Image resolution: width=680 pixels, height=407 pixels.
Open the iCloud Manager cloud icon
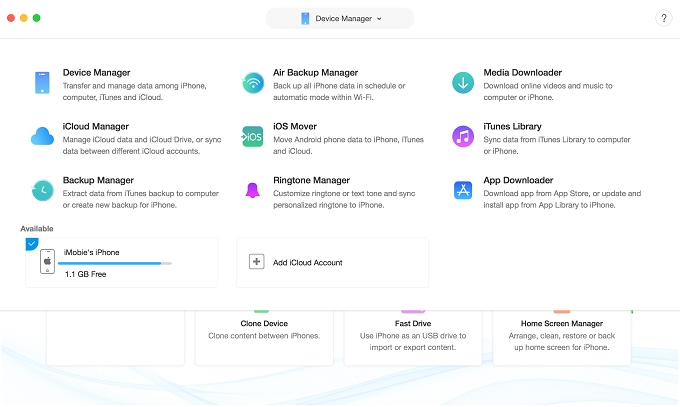click(x=42, y=136)
